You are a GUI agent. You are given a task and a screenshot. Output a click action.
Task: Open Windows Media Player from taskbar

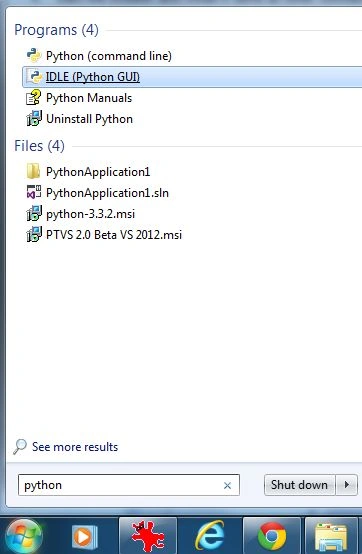click(84, 537)
